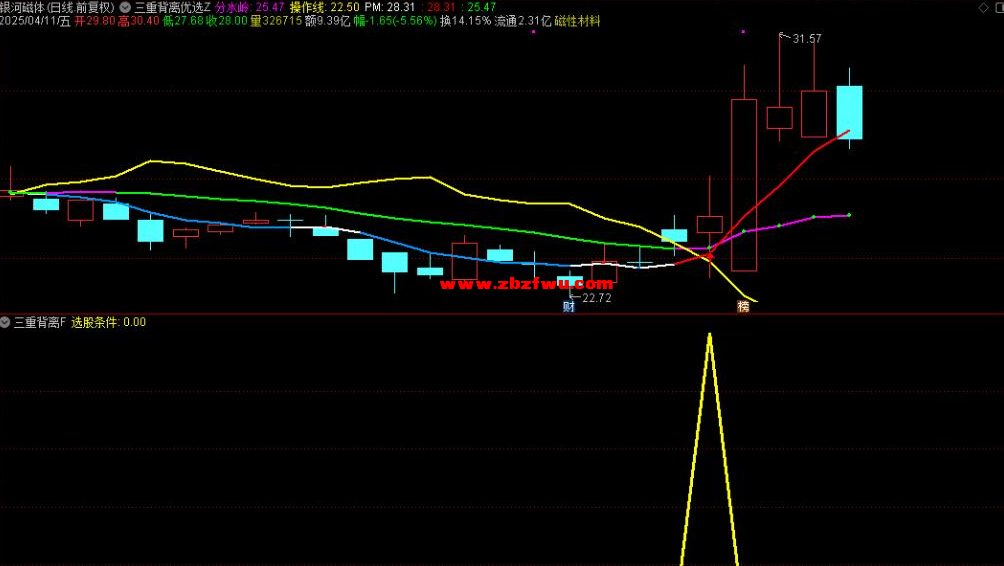Click the turnover amount 额9.39亿

pyautogui.click(x=328, y=21)
